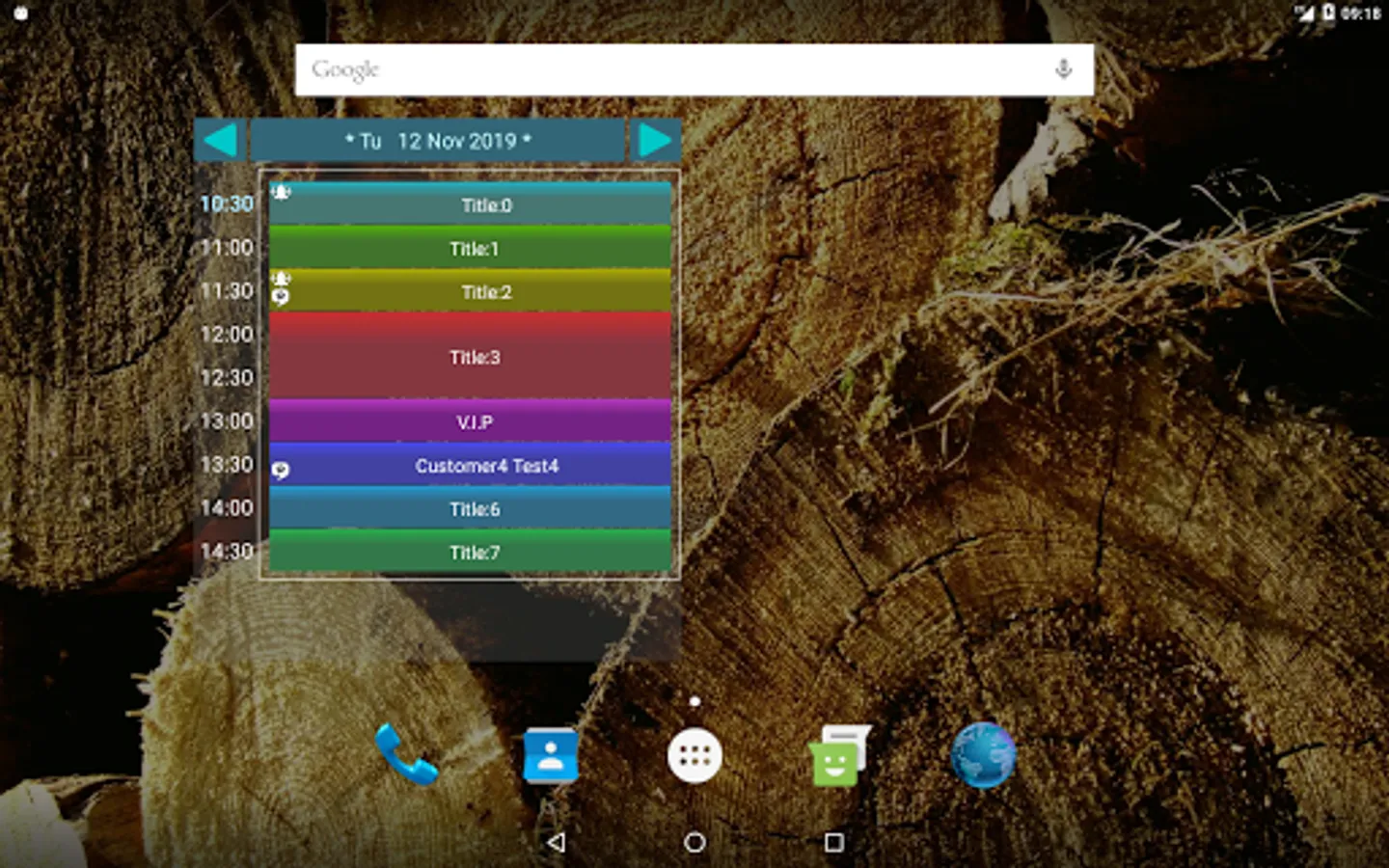Tap the battery icon in status bar

pyautogui.click(x=1327, y=13)
